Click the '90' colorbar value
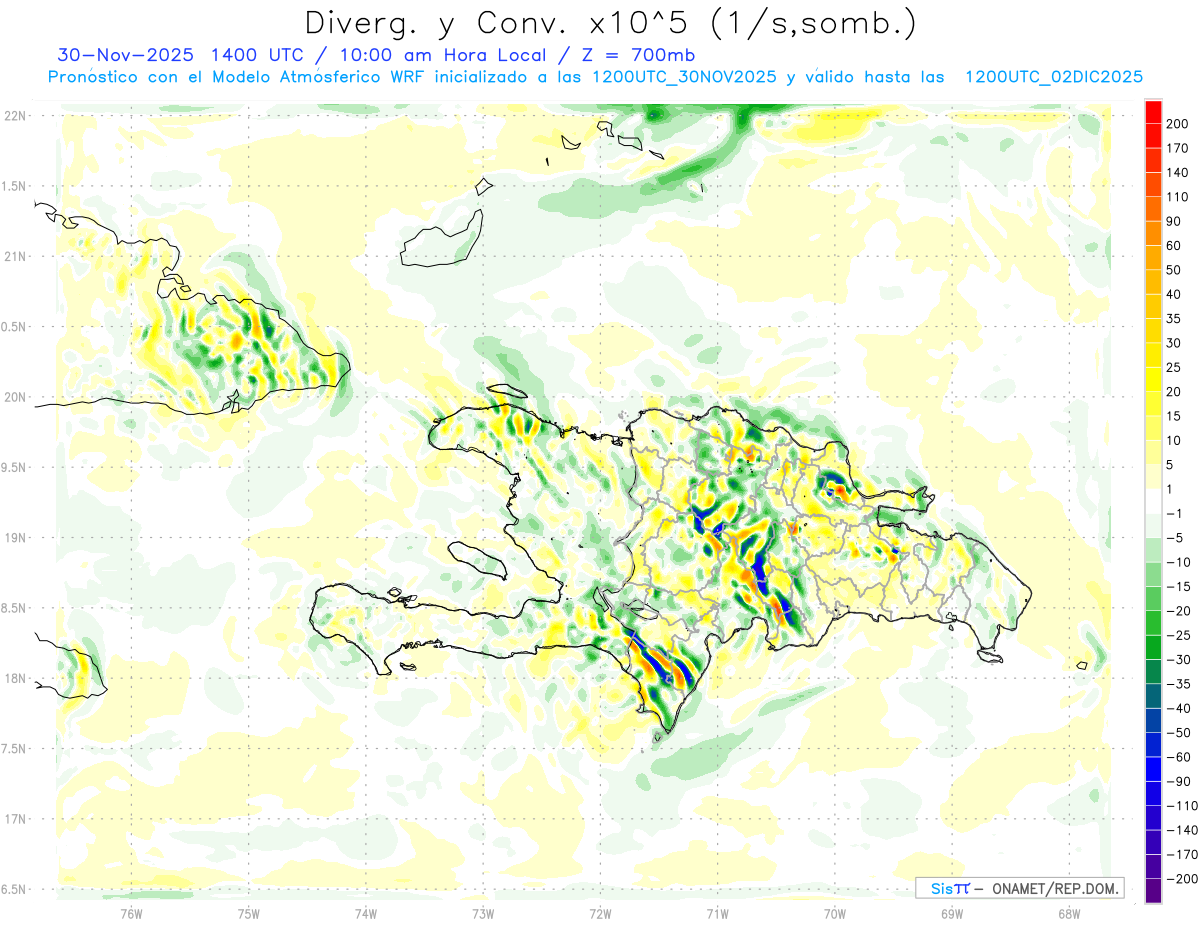 coord(1174,221)
